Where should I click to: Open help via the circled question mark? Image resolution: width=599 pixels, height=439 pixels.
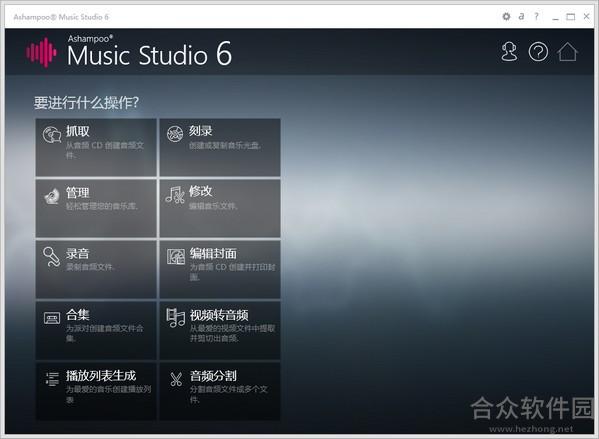tap(538, 52)
